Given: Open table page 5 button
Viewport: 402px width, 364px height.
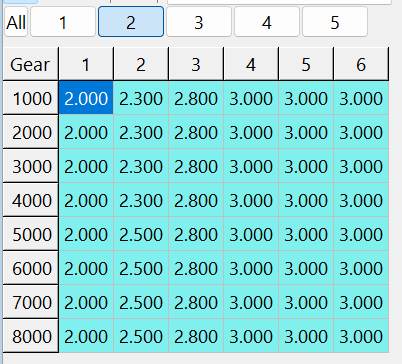Looking at the screenshot, I should tap(335, 23).
